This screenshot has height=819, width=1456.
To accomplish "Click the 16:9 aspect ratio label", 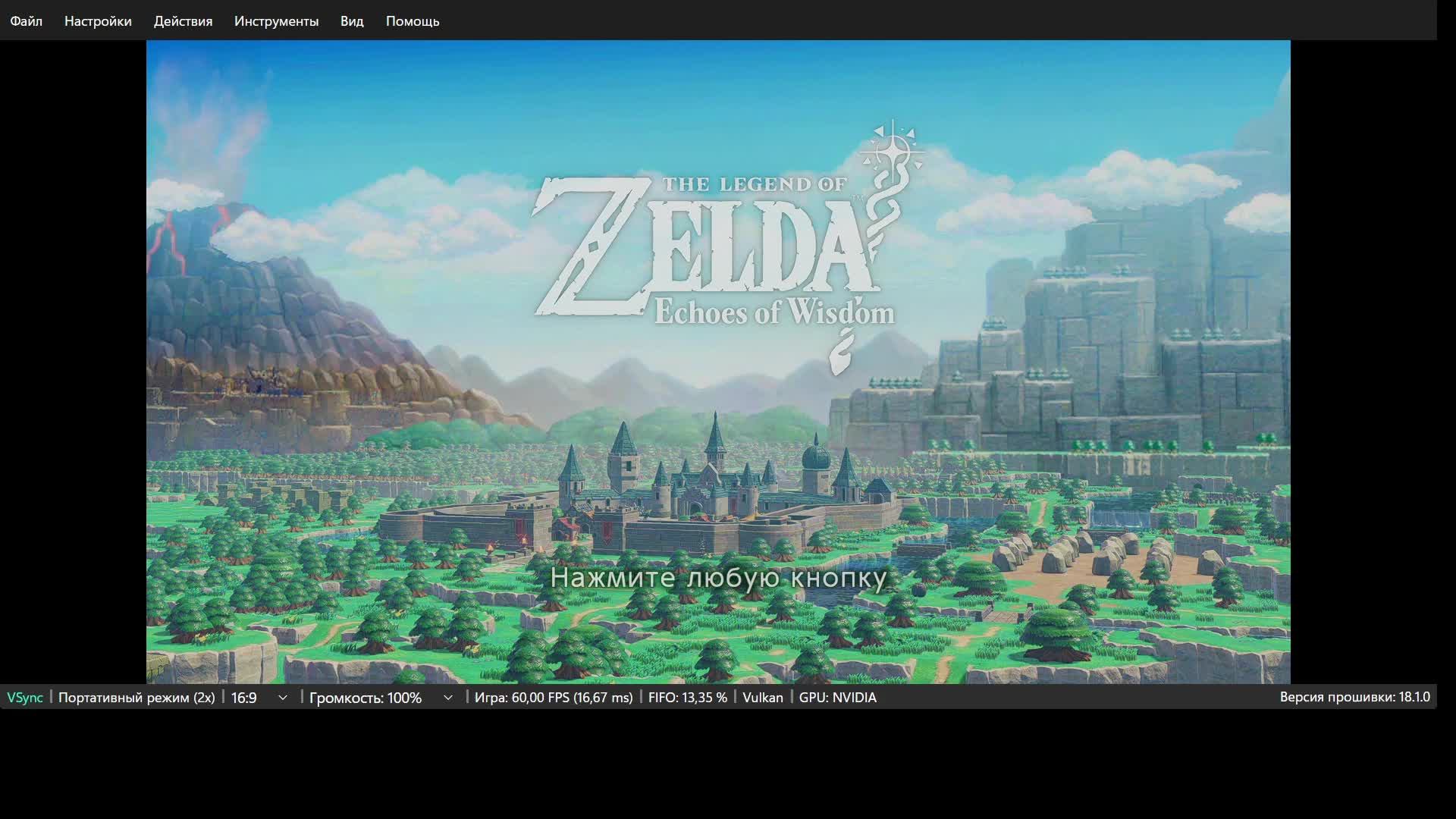I will click(x=244, y=697).
